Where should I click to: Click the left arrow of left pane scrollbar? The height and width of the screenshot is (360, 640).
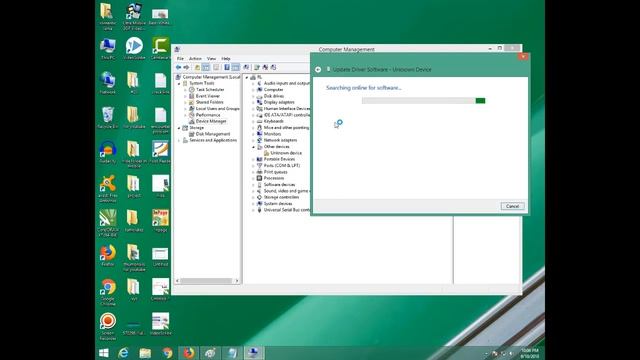[x=177, y=281]
